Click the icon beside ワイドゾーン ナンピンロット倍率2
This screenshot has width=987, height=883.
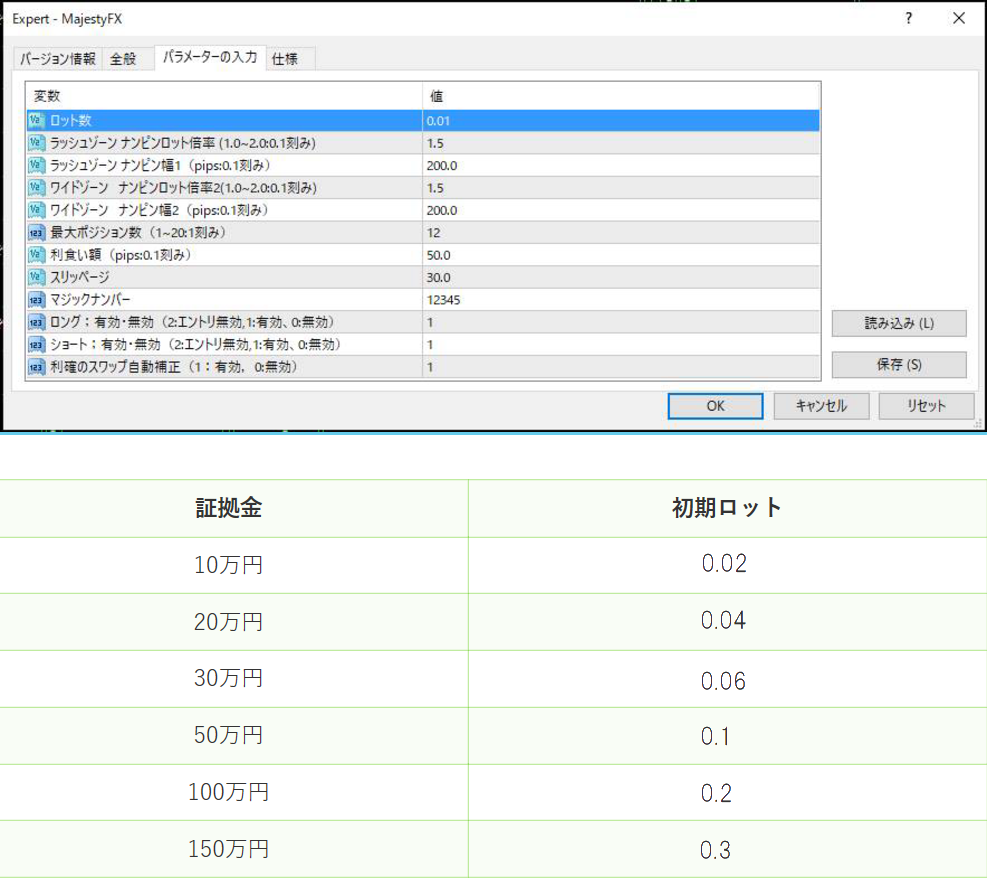click(36, 188)
